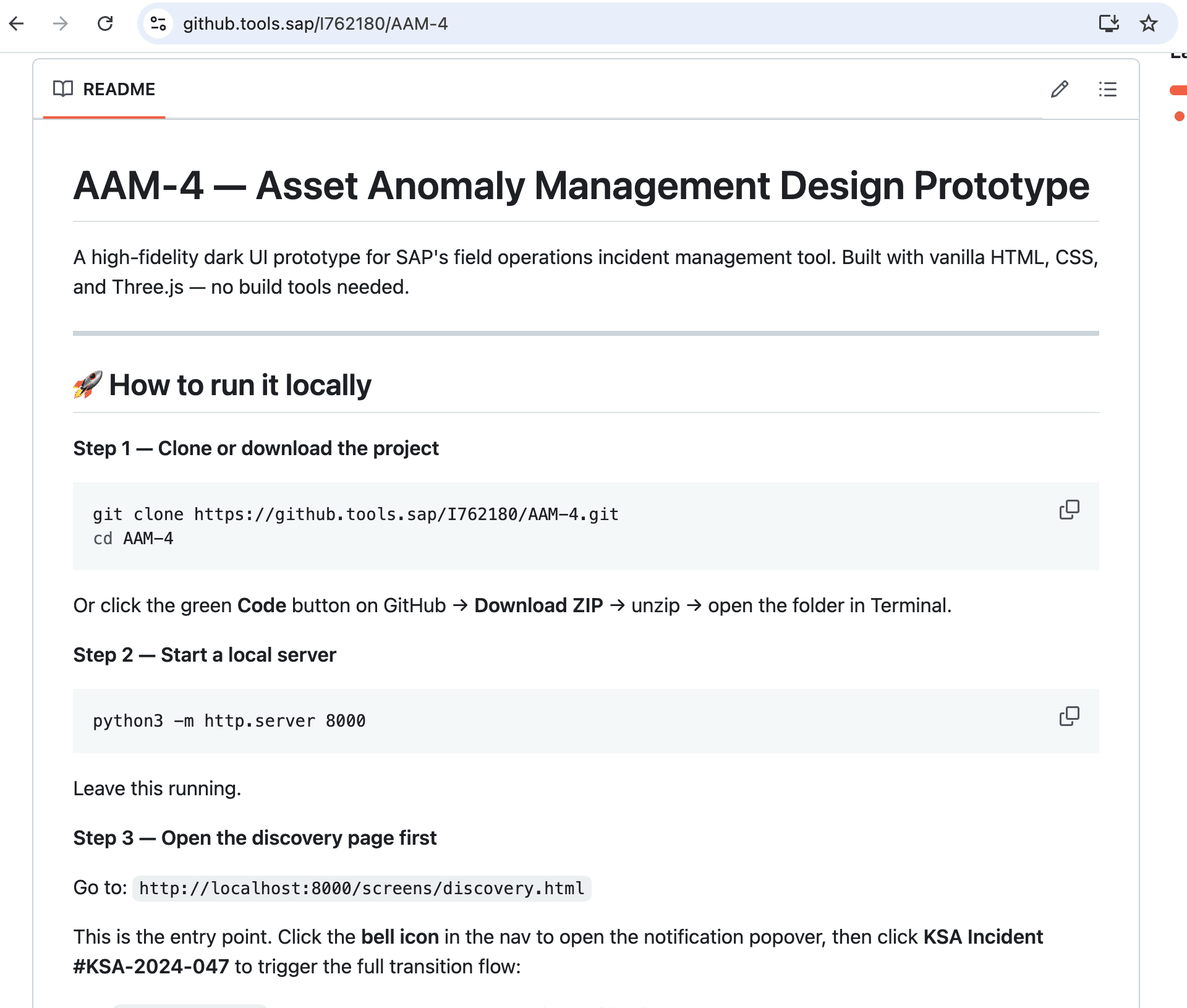The width and height of the screenshot is (1187, 1008).
Task: Click Step 2 Start a local server heading
Action: click(205, 655)
